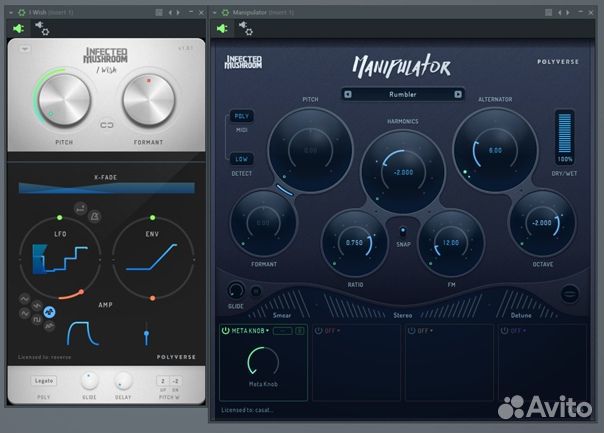Toggle the pitch-formant link icon
Viewport: 604px width, 433px height.
(107, 125)
